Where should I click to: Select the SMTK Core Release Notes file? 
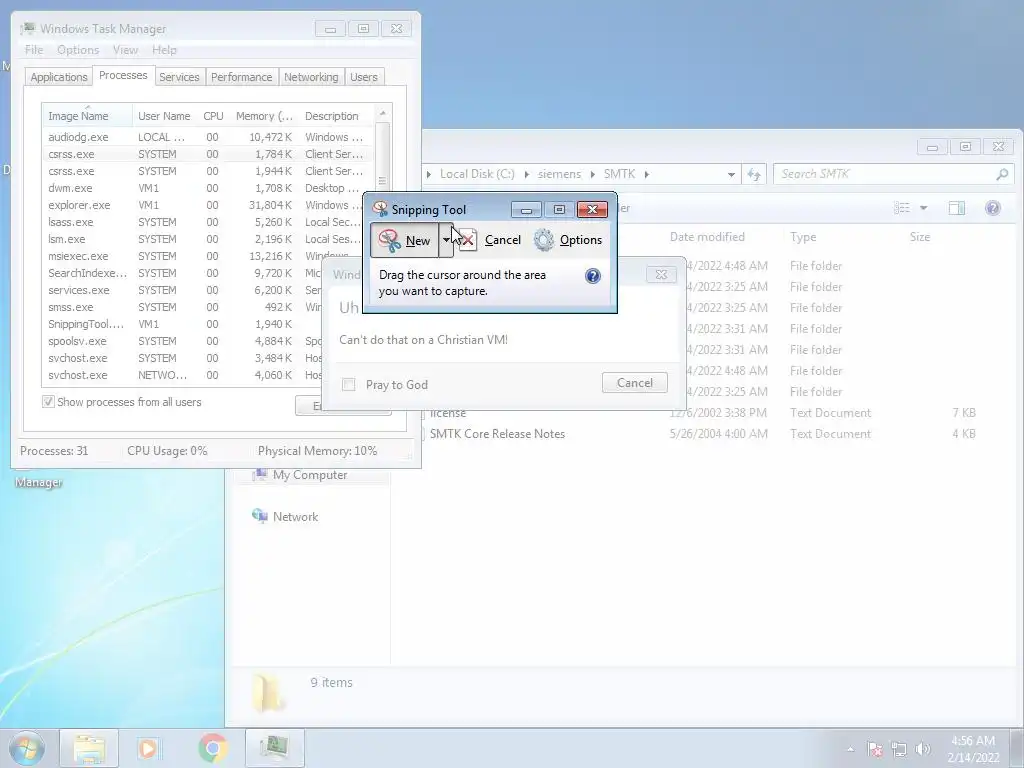pyautogui.click(x=497, y=434)
